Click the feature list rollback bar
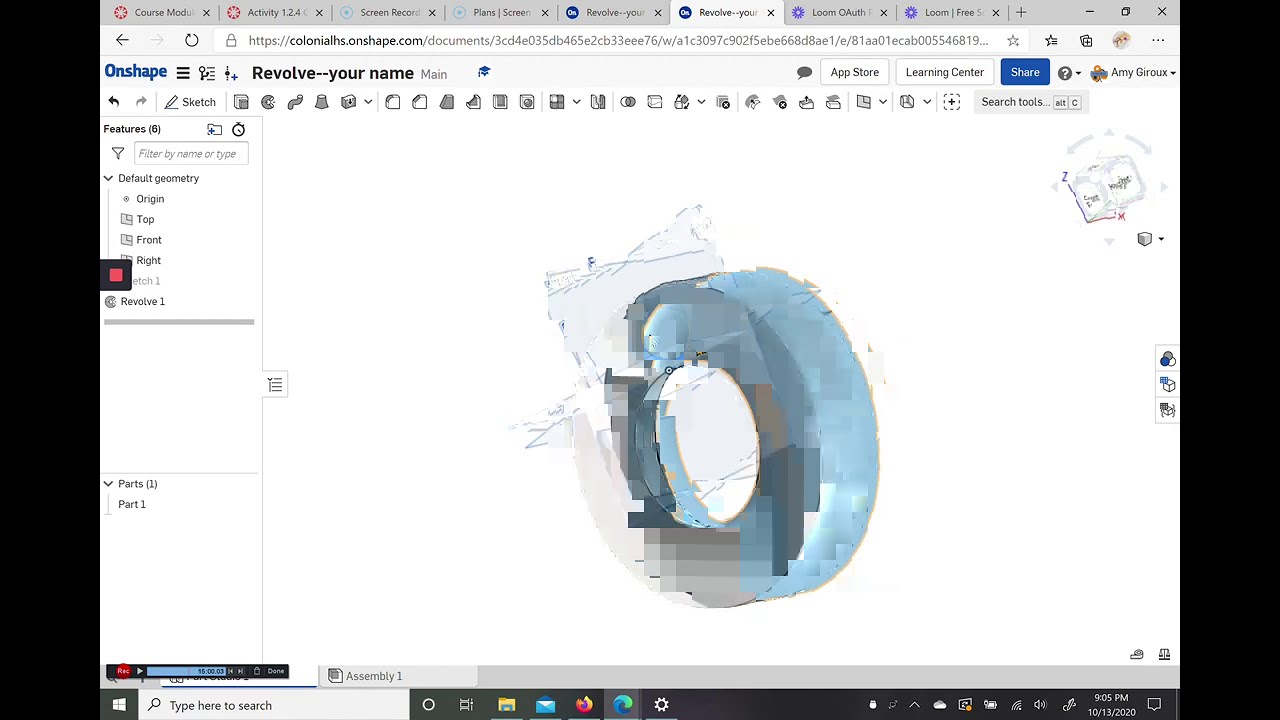1280x720 pixels. click(x=179, y=322)
